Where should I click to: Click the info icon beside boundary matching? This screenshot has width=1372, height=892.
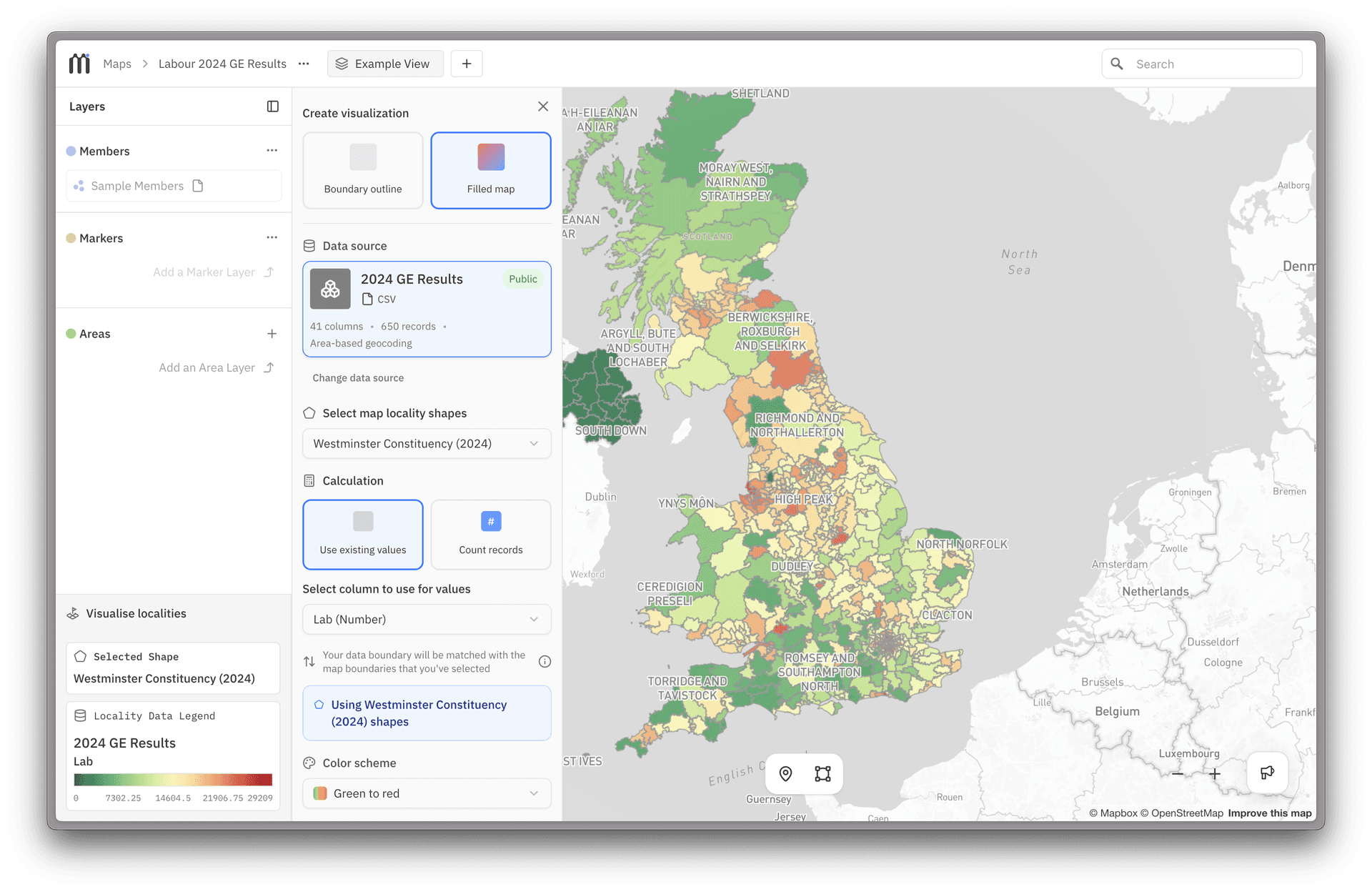(545, 661)
